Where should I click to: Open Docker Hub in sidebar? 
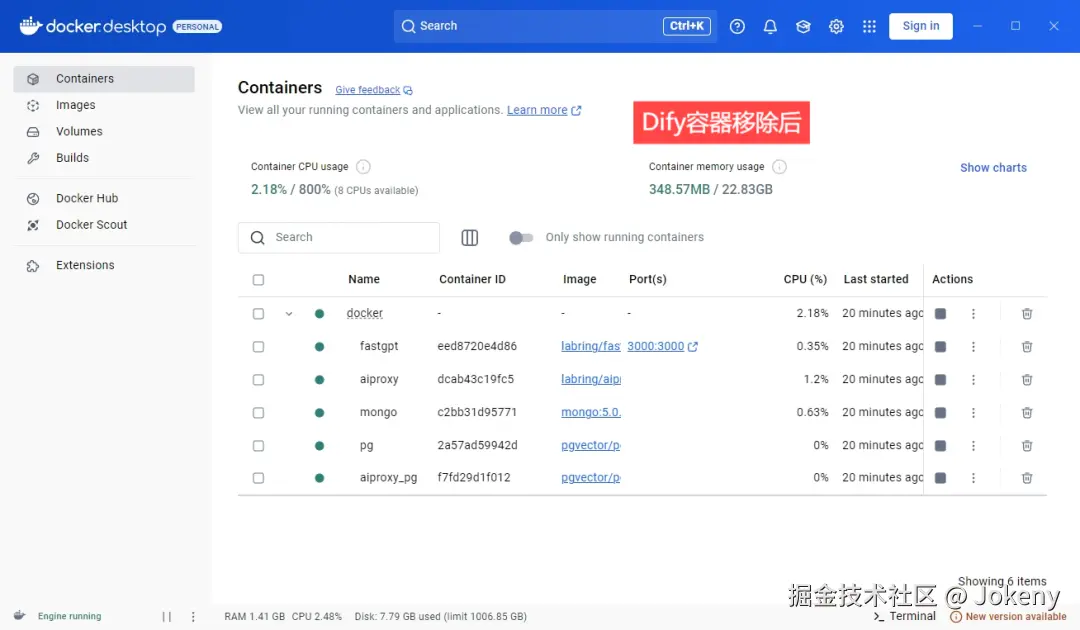[x=104, y=198]
